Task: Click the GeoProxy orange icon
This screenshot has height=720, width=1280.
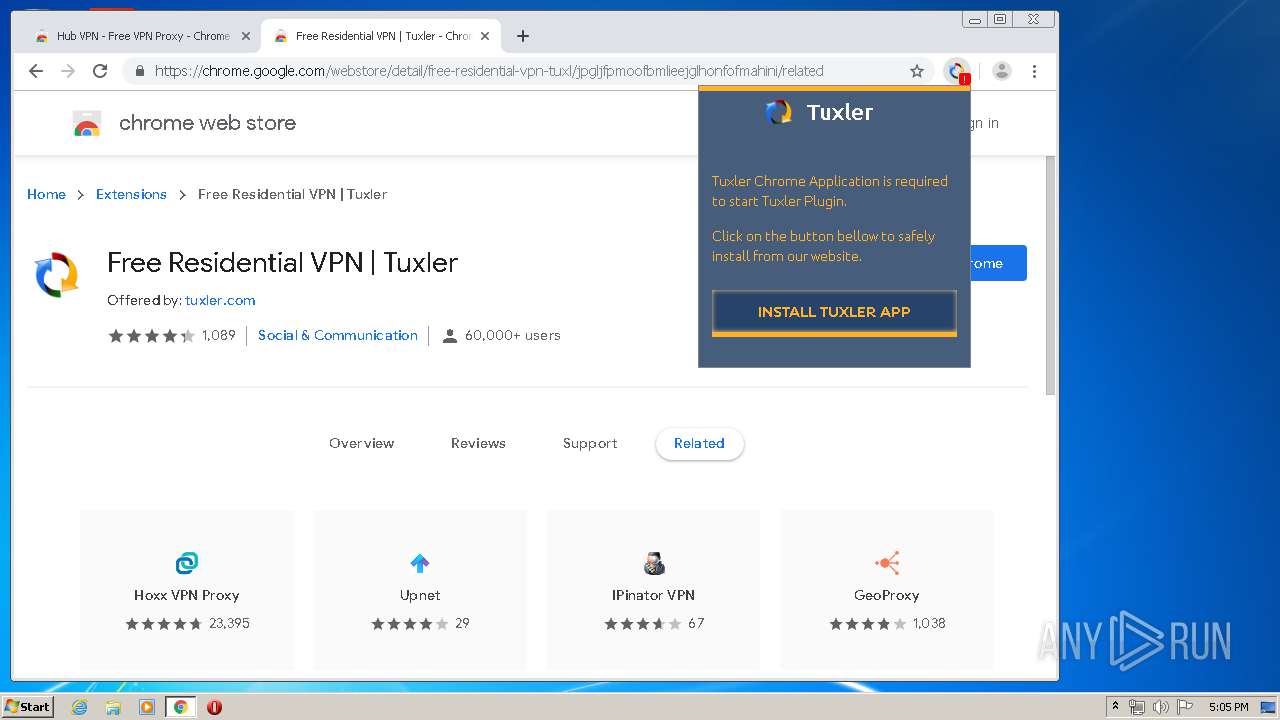Action: coord(887,563)
